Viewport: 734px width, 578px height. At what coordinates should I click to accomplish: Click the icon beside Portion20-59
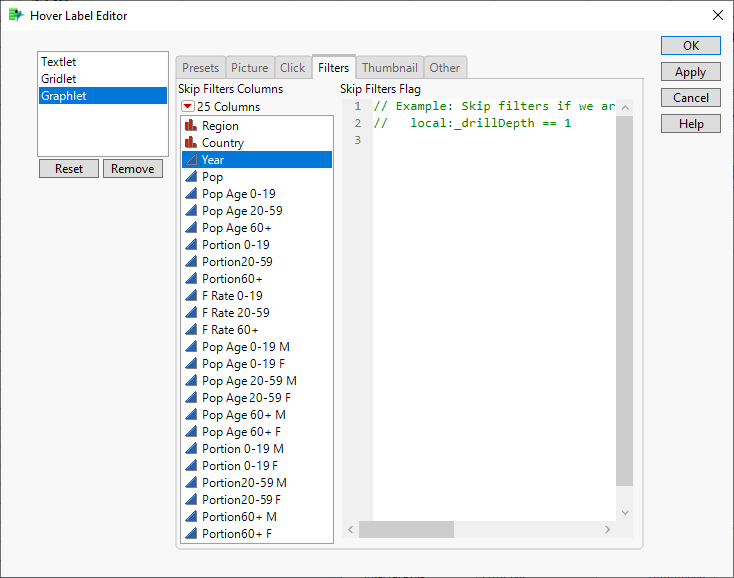[191, 262]
